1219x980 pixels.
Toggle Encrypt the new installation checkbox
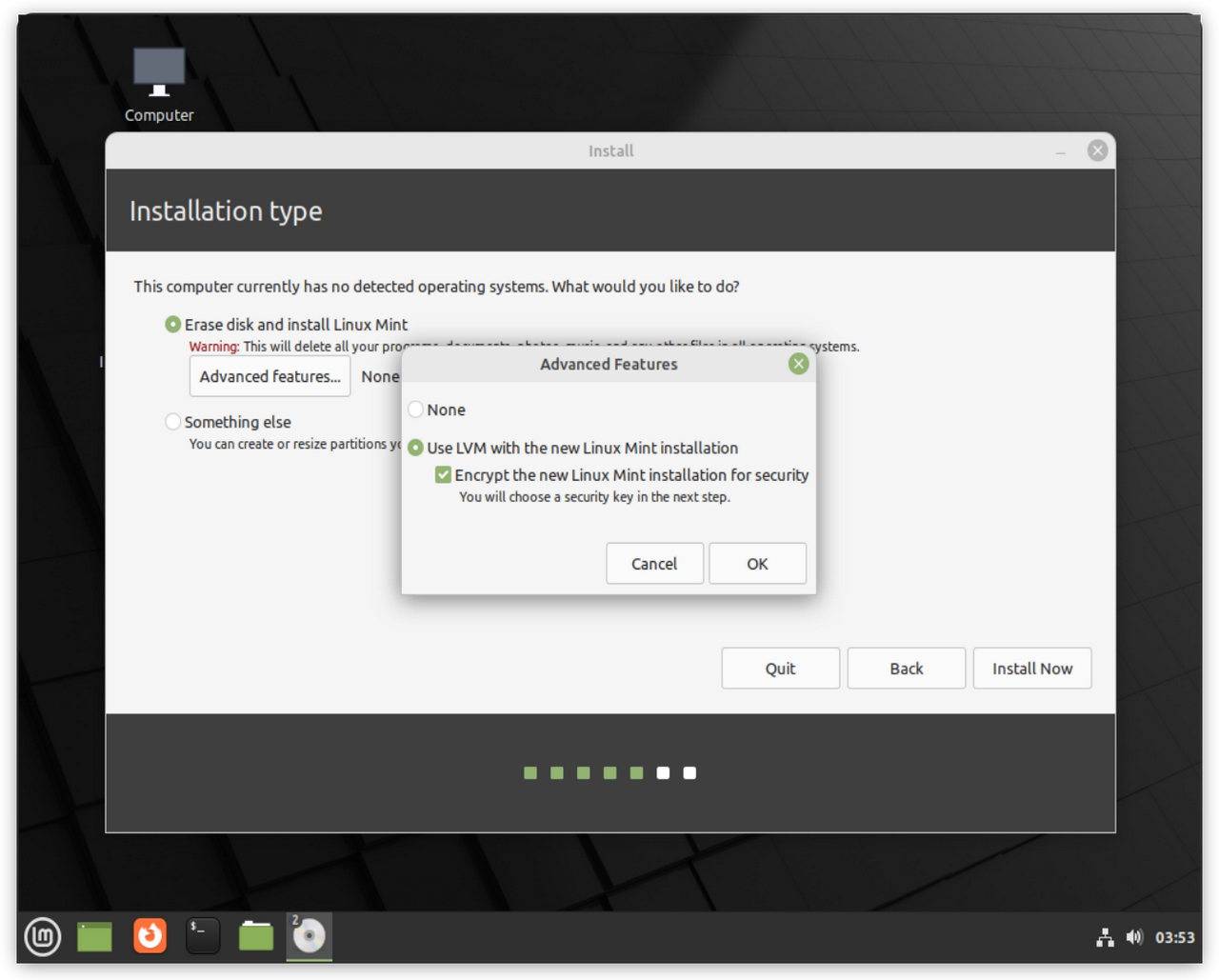click(x=444, y=475)
